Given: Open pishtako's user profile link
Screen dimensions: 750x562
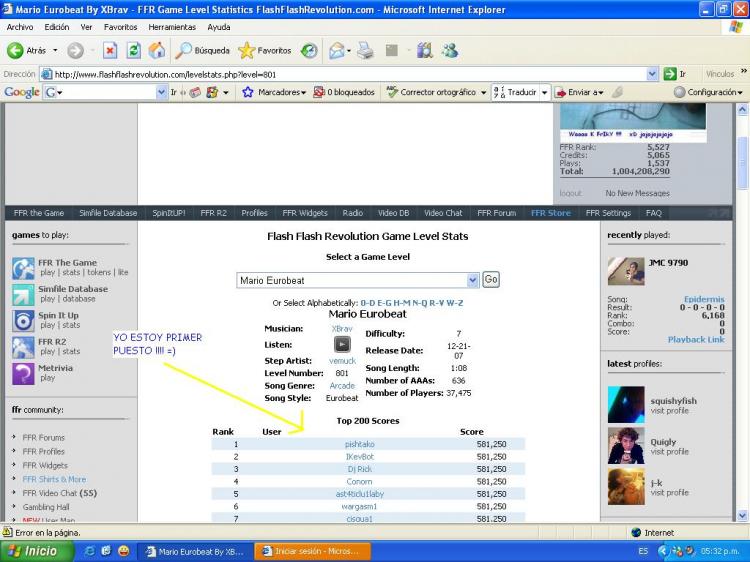Looking at the screenshot, I should point(359,444).
